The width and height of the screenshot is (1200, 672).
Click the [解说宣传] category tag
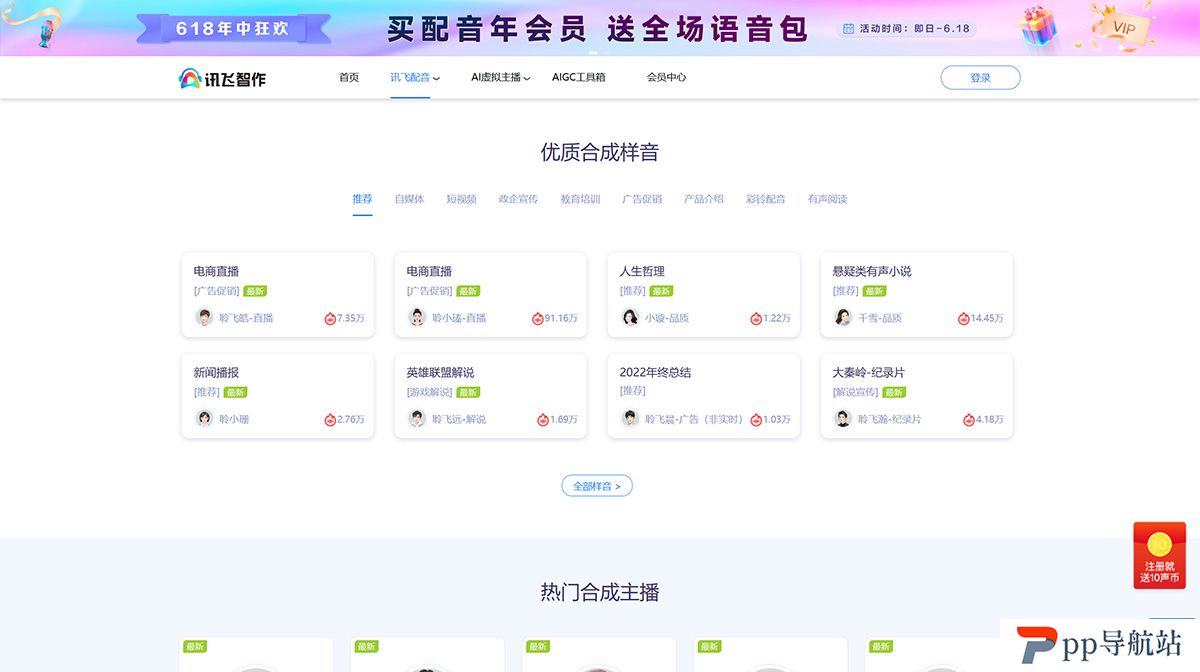point(855,392)
